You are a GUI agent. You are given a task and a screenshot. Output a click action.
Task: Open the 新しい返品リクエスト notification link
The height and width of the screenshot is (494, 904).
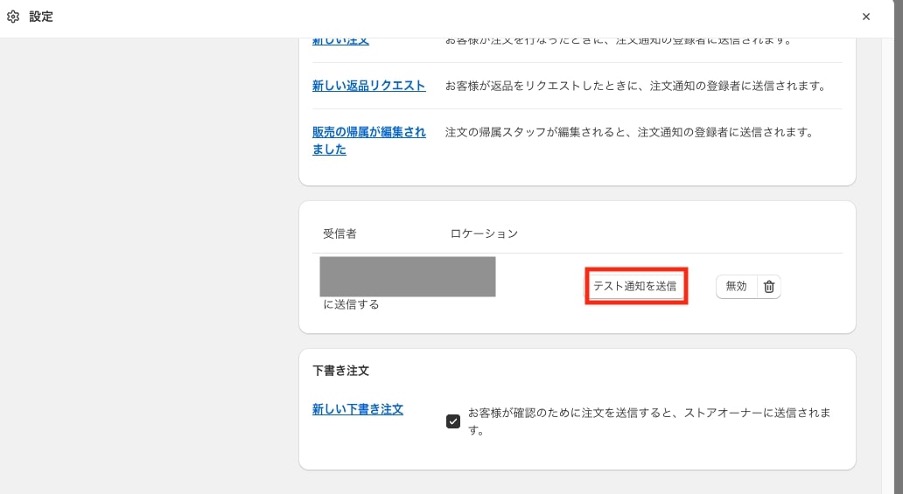point(369,85)
